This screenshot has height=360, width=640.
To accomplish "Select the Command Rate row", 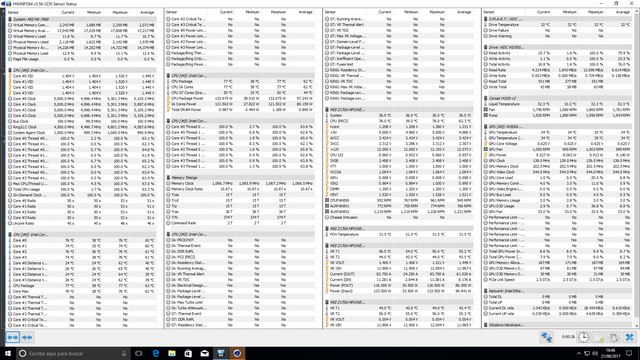I will [x=240, y=223].
